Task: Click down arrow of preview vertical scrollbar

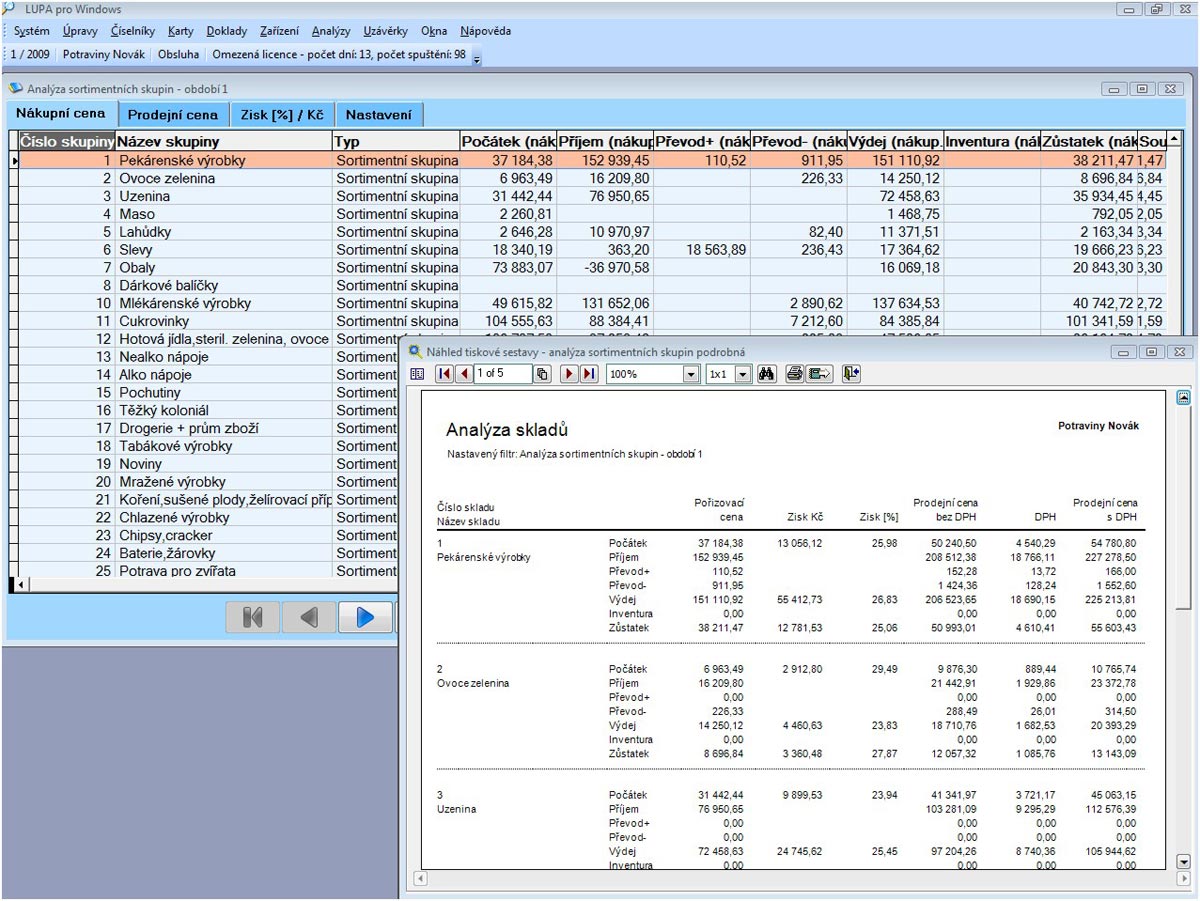Action: [x=1184, y=861]
